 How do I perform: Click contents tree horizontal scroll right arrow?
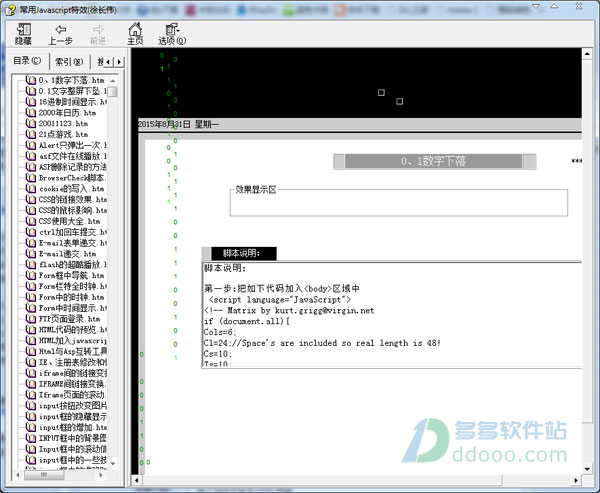(x=101, y=475)
